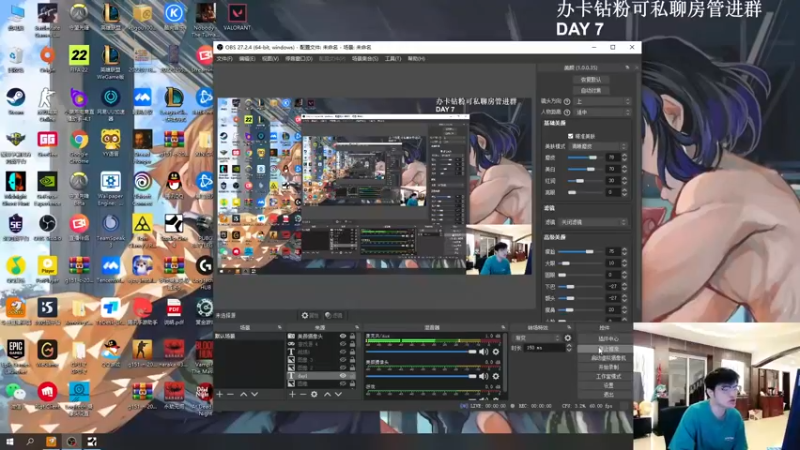This screenshot has width=800, height=450.
Task: Mute the first audio mixer channel speaker
Action: point(484,352)
